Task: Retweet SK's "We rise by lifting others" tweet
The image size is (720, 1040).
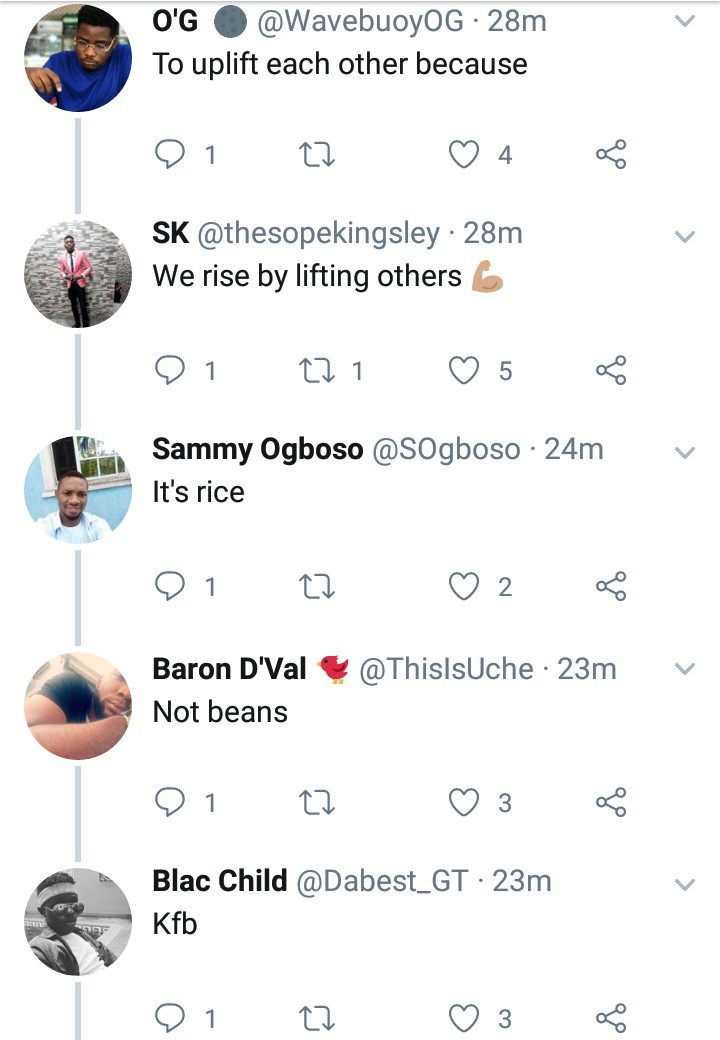Action: coord(317,371)
